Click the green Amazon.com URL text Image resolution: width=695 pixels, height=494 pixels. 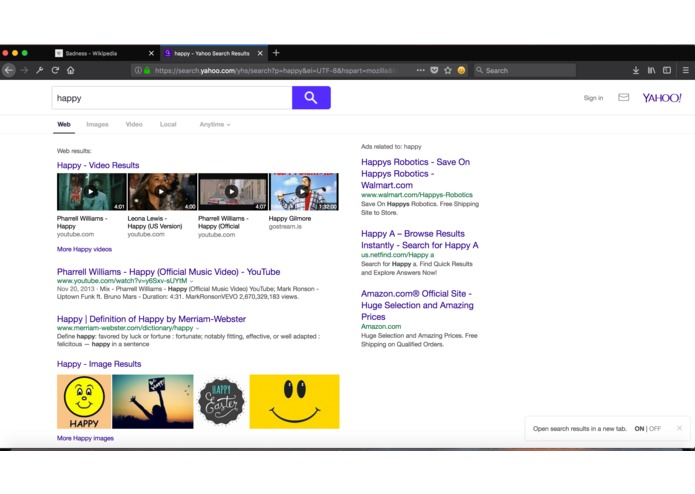pyautogui.click(x=381, y=326)
